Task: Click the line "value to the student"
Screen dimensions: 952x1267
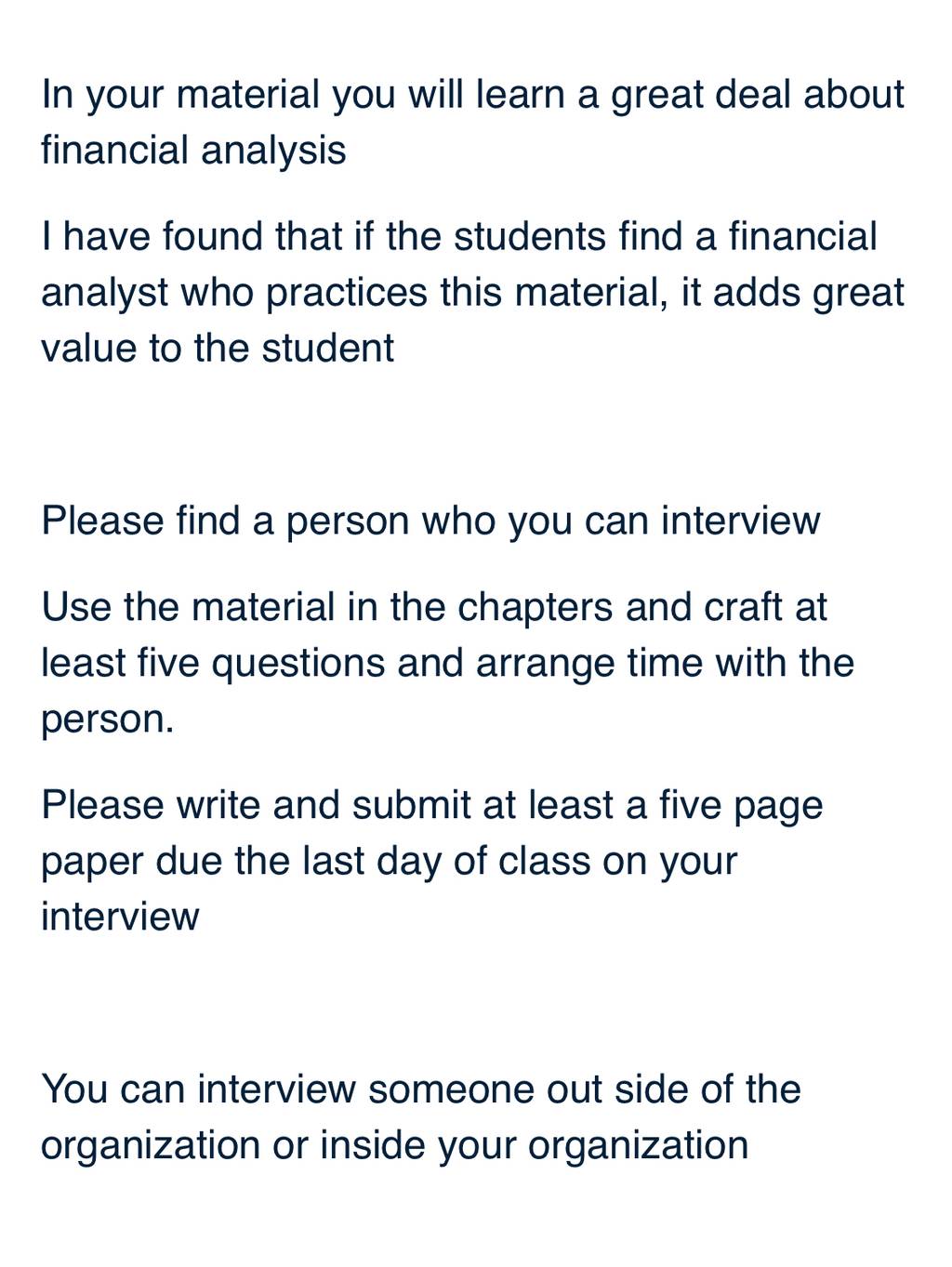Action: point(218,349)
